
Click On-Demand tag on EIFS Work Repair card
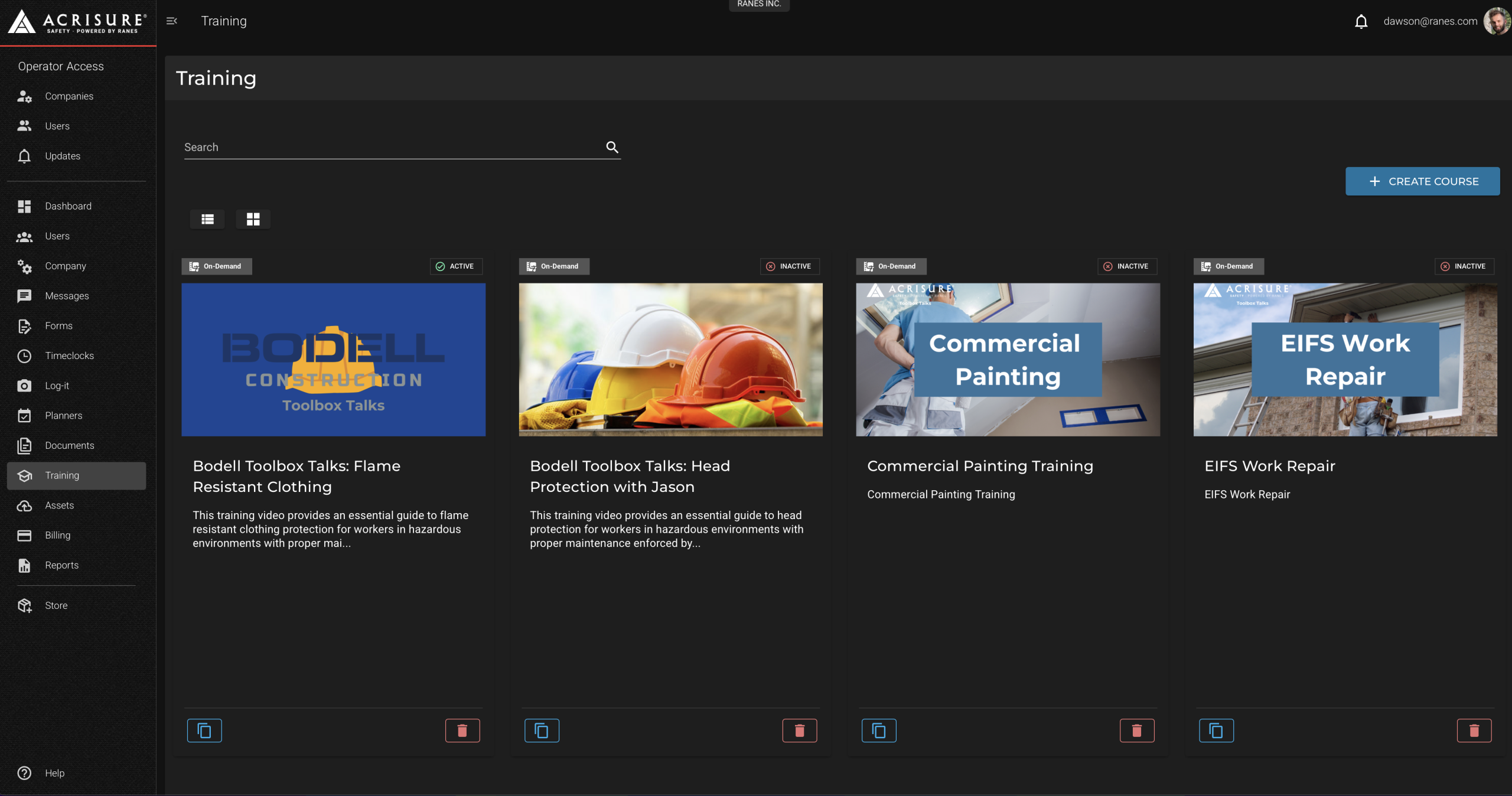(x=1228, y=266)
